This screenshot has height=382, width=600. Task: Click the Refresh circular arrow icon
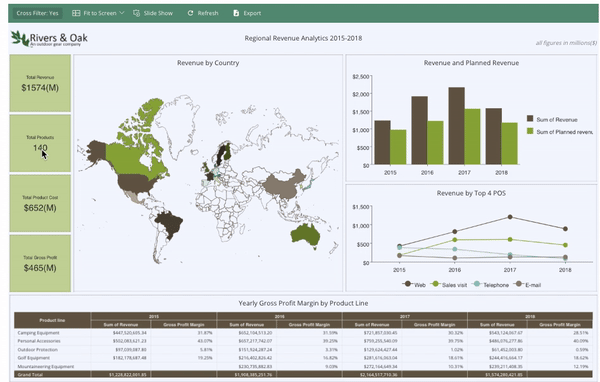[x=190, y=13]
